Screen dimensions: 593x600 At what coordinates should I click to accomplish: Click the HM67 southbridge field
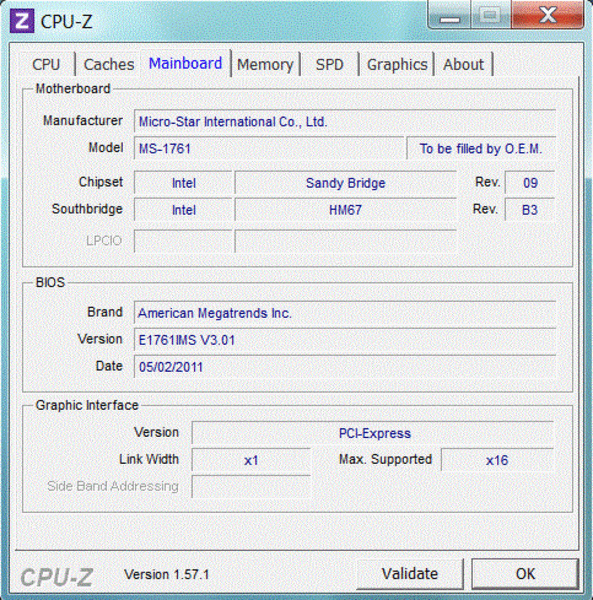[x=345, y=210]
